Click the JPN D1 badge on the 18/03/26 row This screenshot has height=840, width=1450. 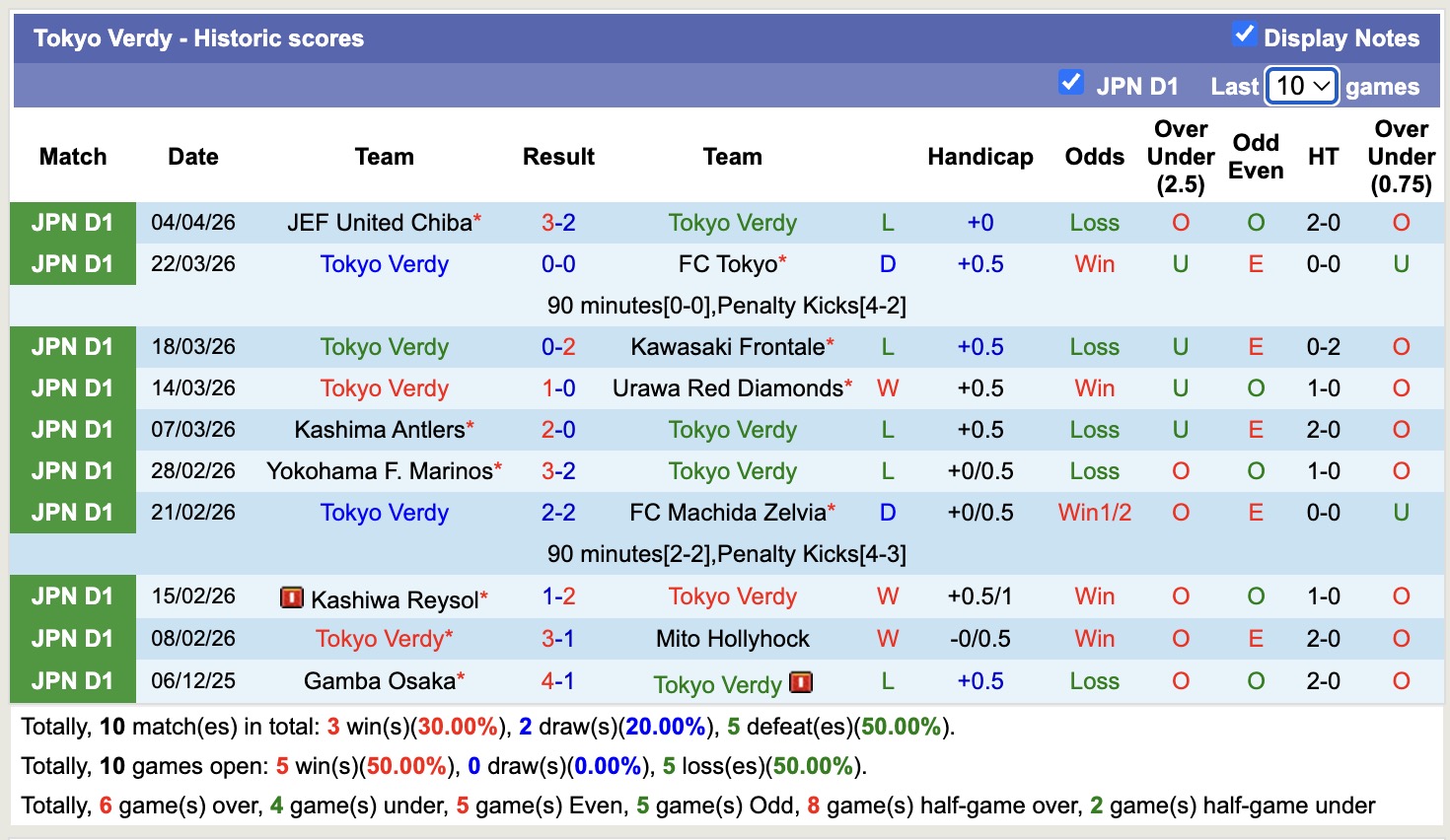point(72,346)
